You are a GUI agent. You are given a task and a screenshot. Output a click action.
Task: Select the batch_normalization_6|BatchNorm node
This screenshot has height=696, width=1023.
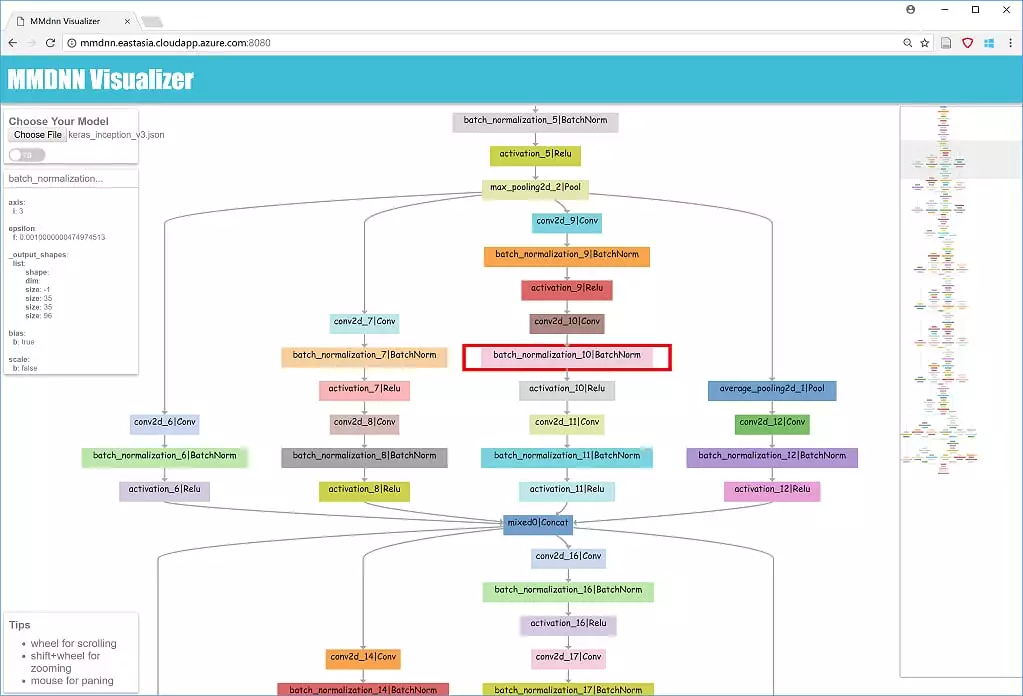point(164,457)
